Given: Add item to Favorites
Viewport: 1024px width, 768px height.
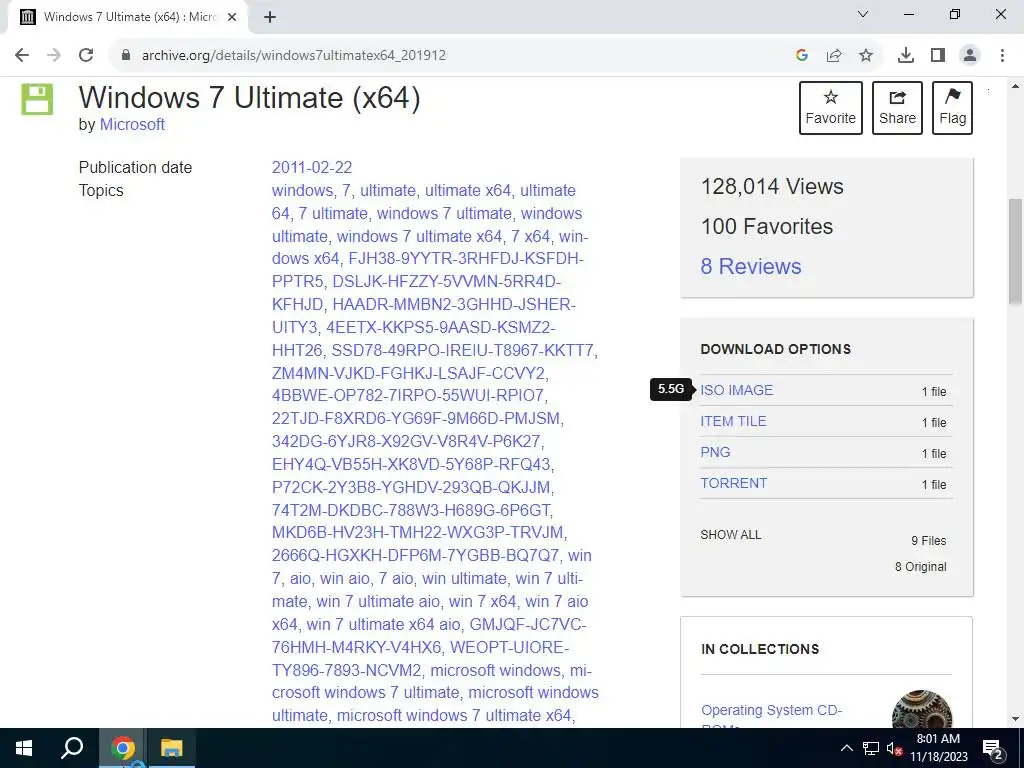Looking at the screenshot, I should pyautogui.click(x=831, y=108).
